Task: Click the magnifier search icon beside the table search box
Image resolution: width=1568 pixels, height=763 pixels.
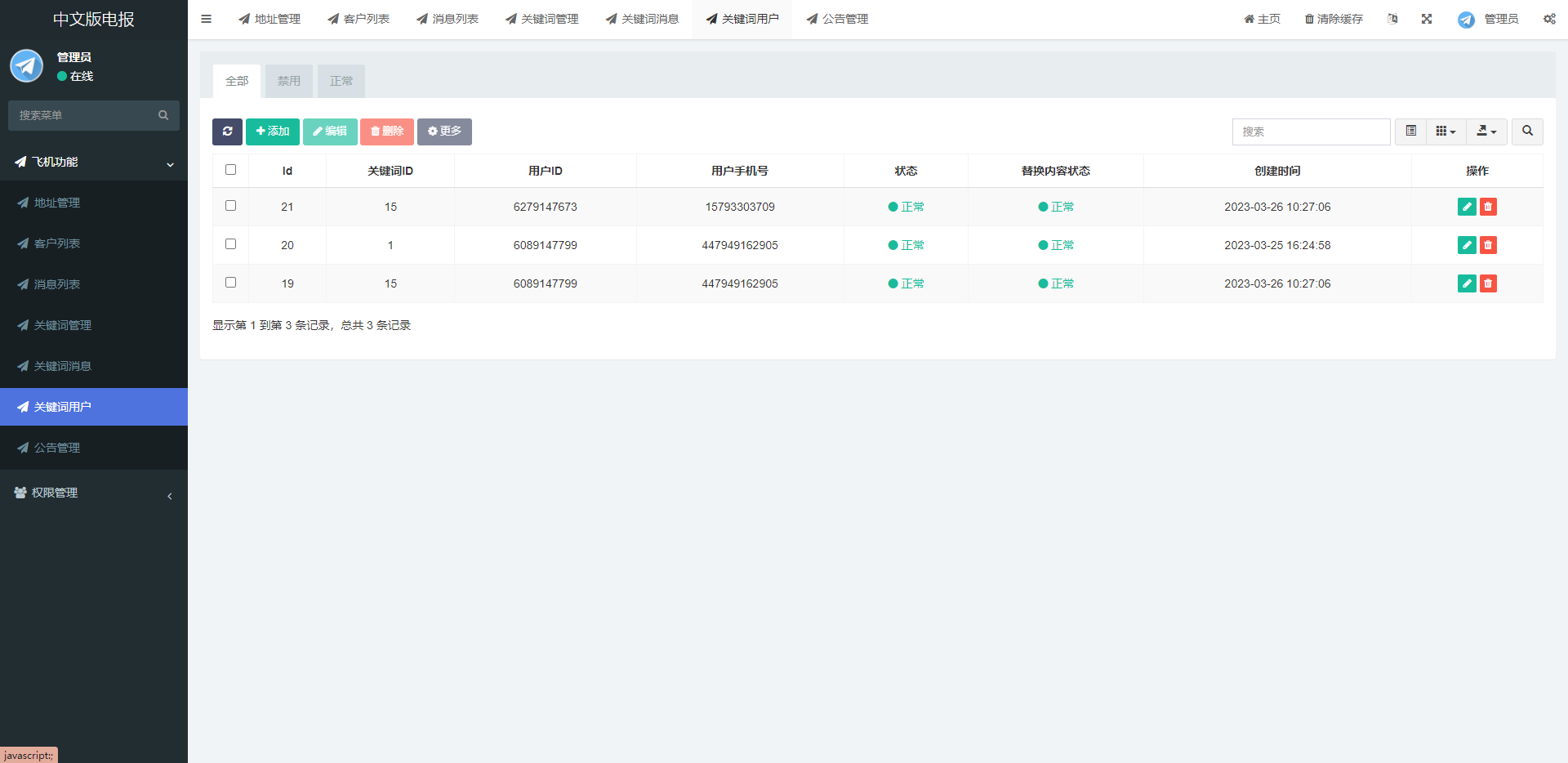Action: click(1526, 132)
